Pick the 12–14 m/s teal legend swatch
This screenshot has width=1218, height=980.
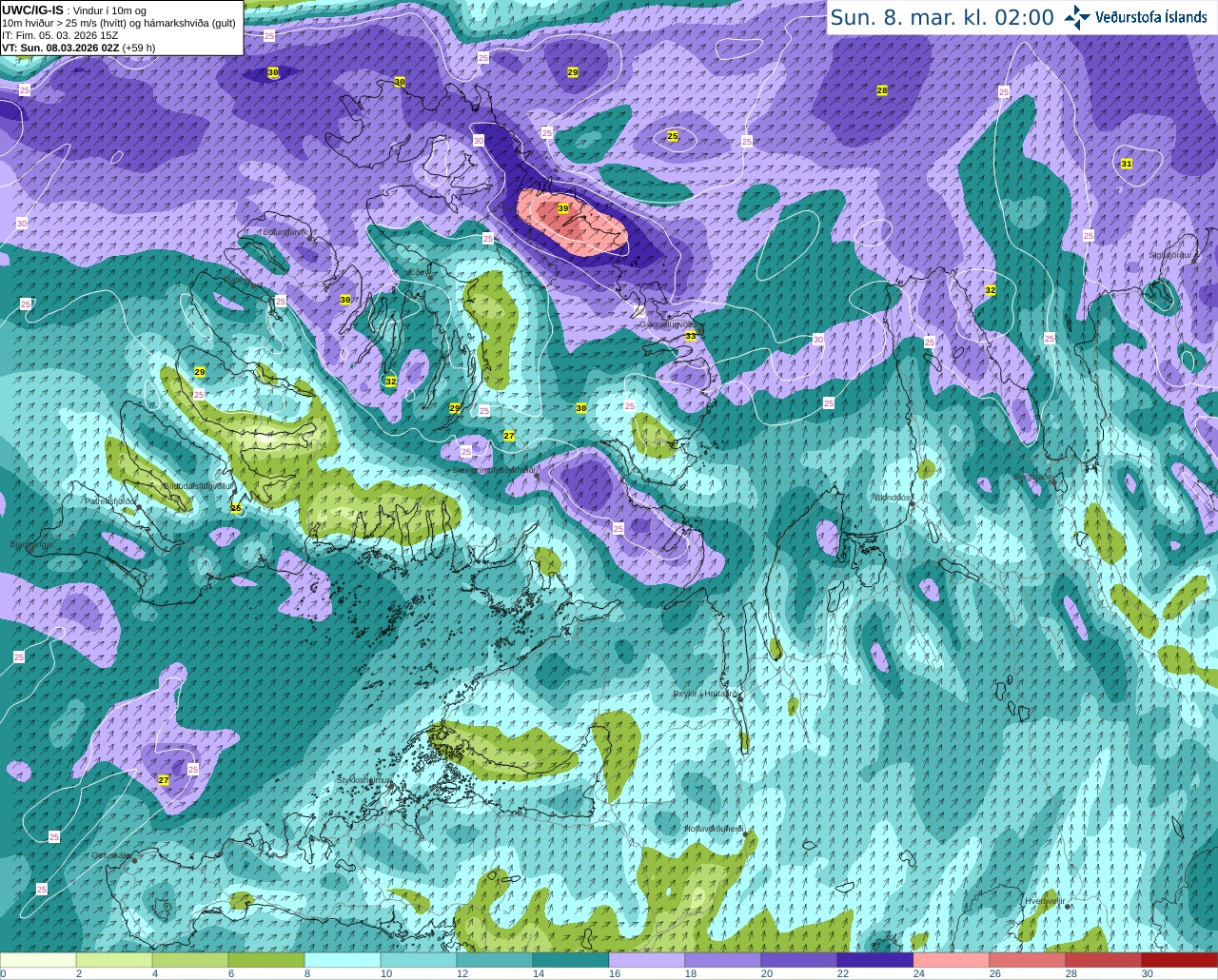click(x=495, y=960)
